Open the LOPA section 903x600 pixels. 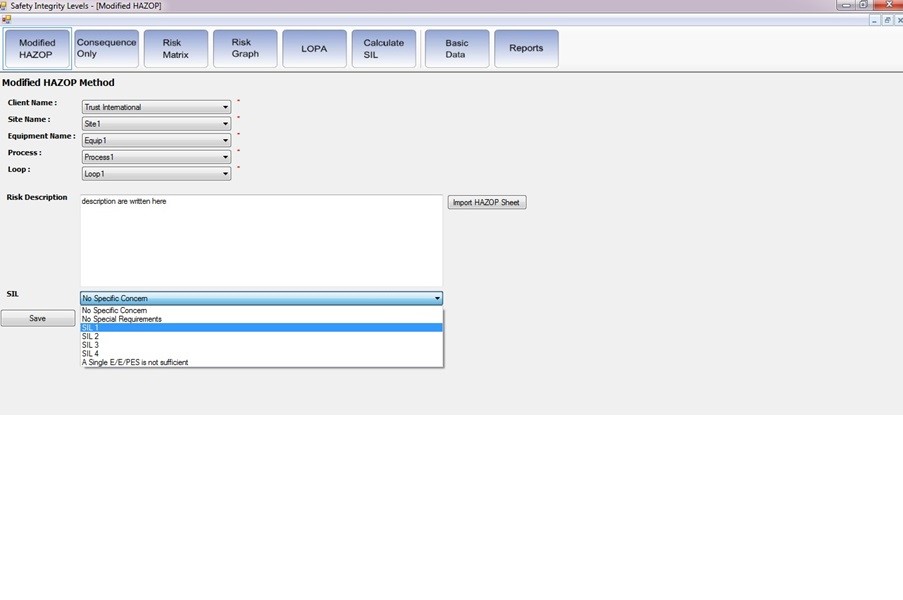pos(314,47)
